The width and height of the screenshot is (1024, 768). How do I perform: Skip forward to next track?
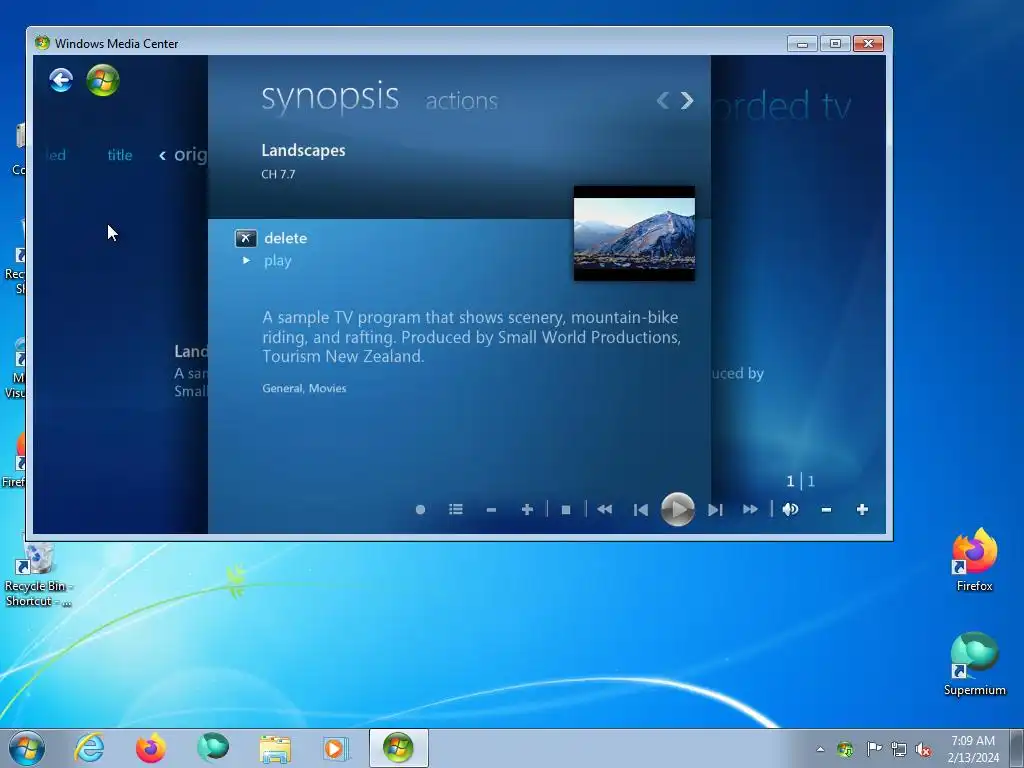click(715, 509)
